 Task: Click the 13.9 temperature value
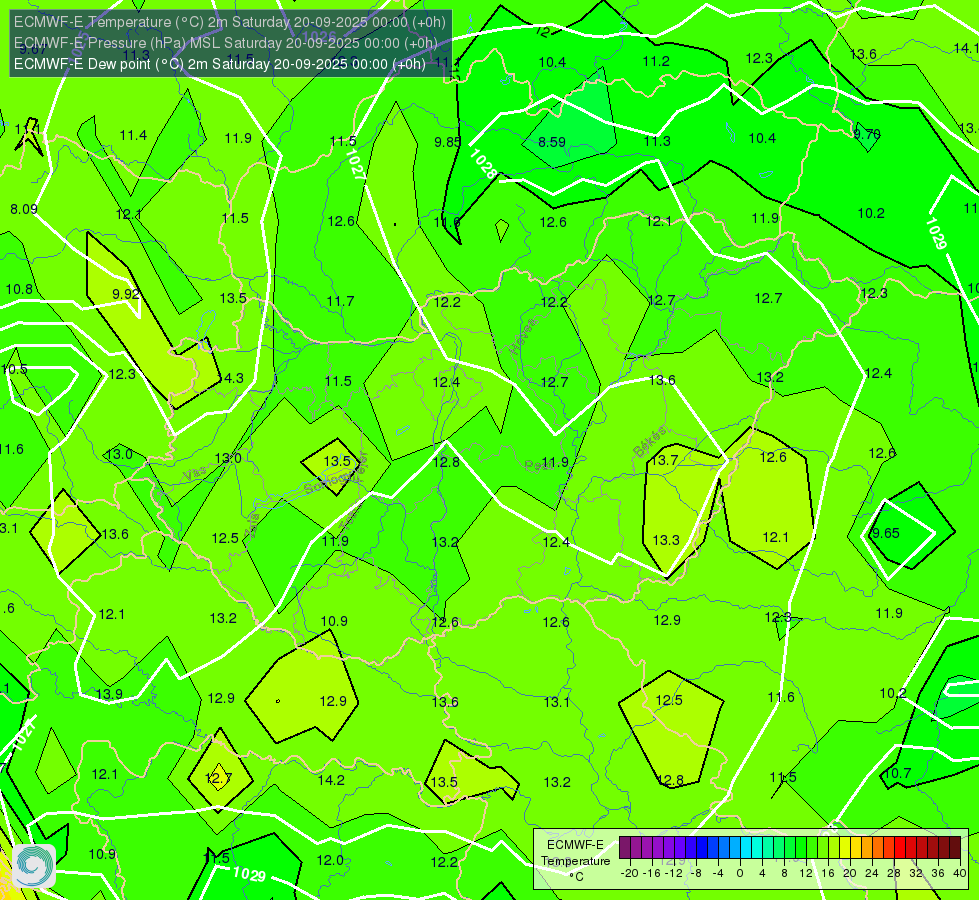109,695
